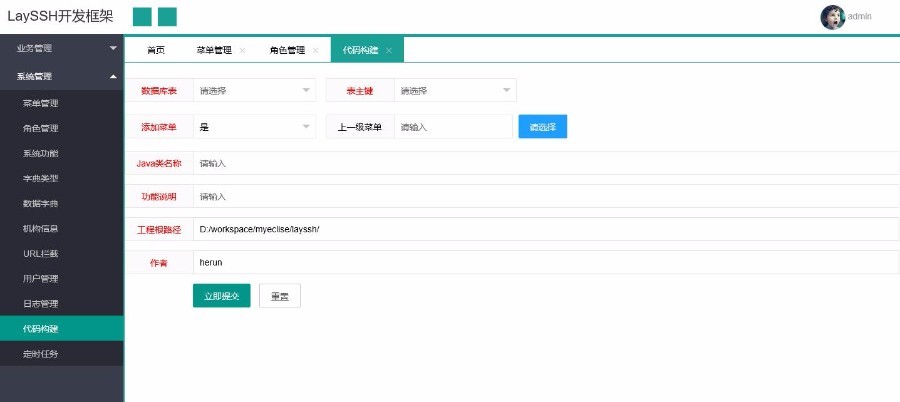Viewport: 900px width, 402px height.
Task: Open 菜单管理 in the sidebar
Action: coord(61,103)
